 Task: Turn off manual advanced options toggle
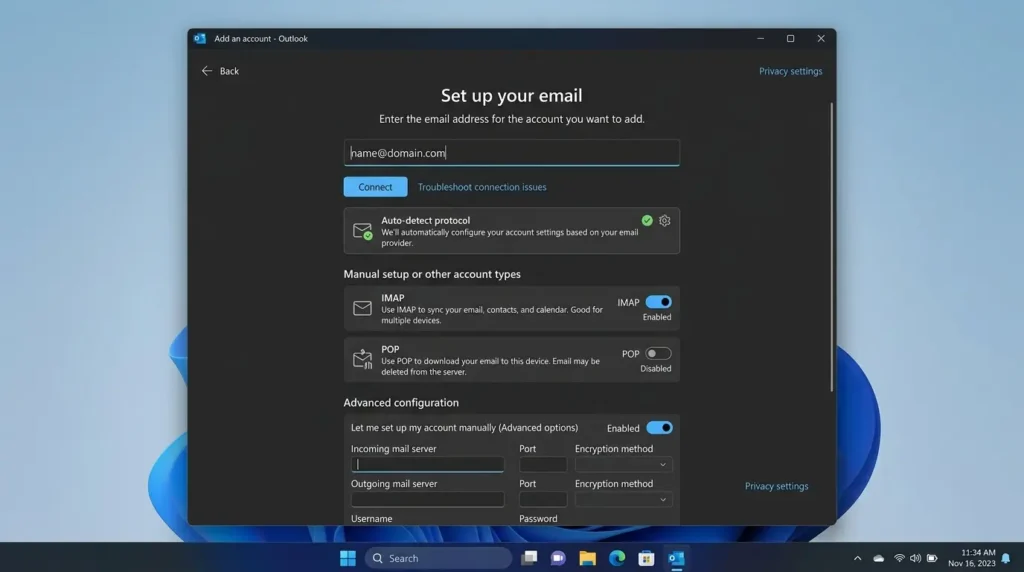[660, 428]
